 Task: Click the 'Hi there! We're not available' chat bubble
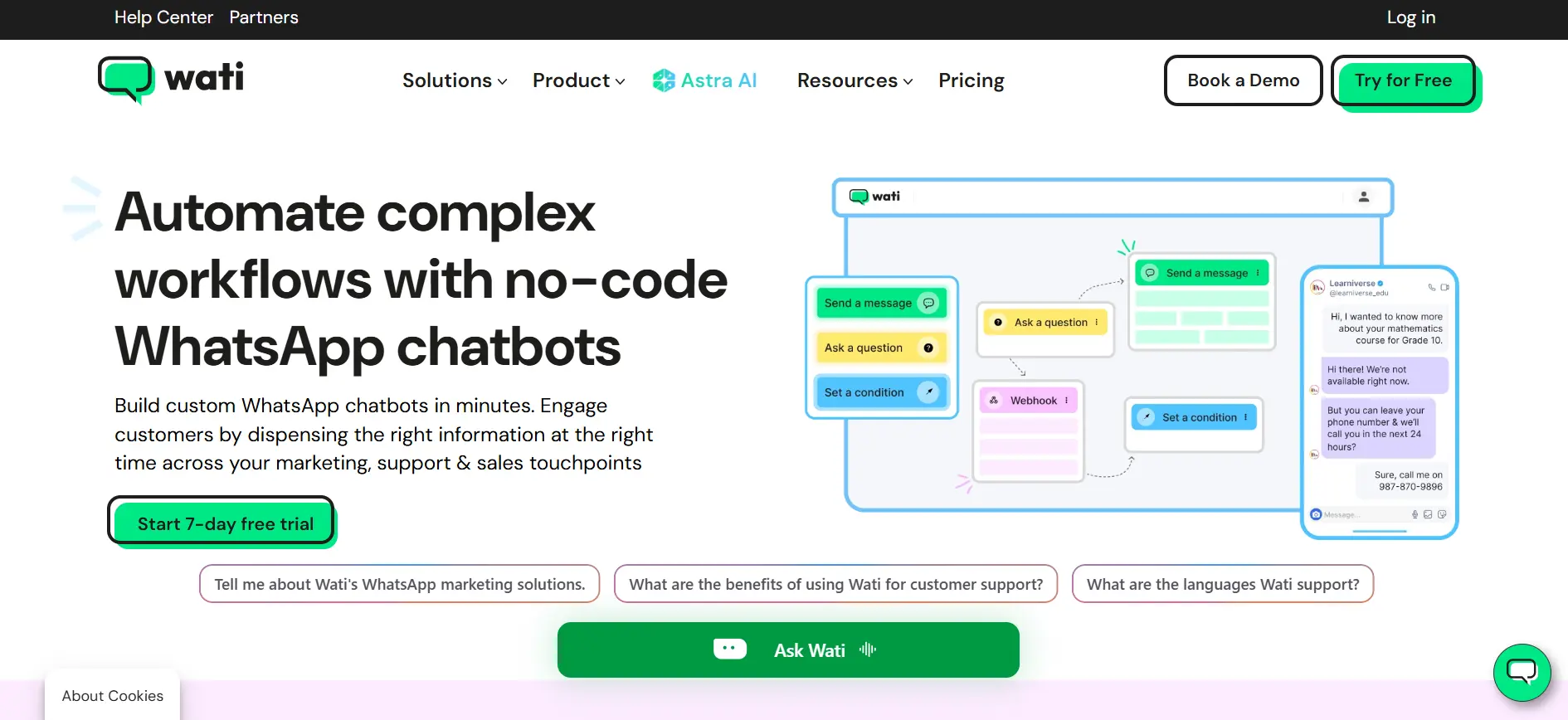[x=1385, y=376]
